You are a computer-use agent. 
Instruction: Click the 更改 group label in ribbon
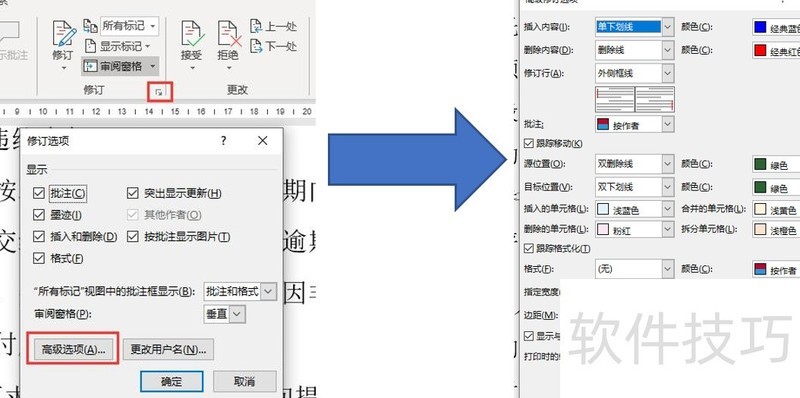237,90
